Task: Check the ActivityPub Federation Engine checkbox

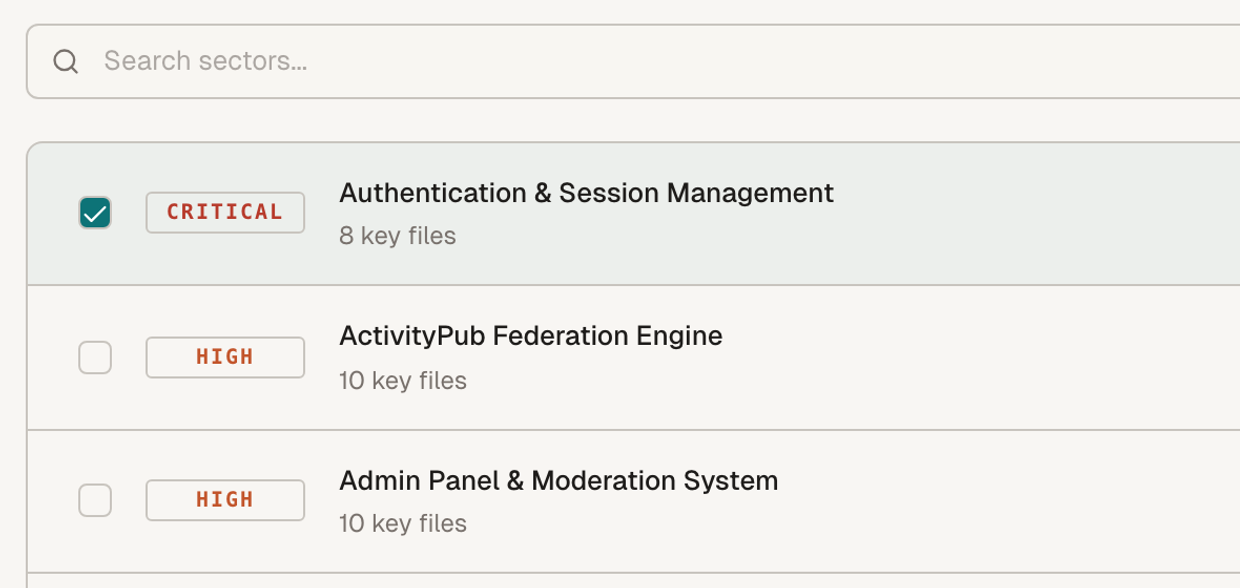Action: (95, 357)
